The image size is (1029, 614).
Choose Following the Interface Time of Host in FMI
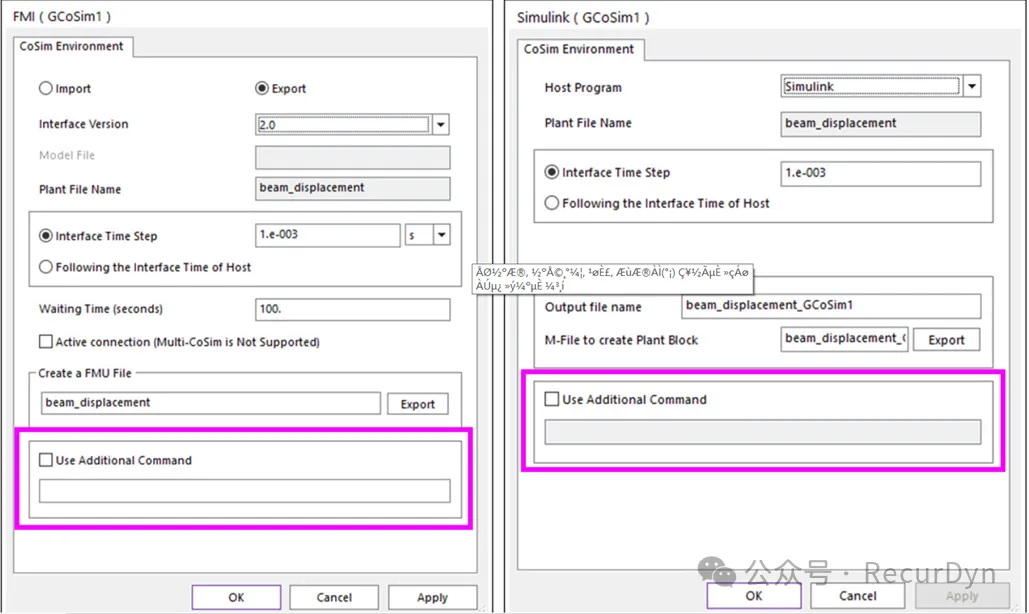(x=46, y=268)
